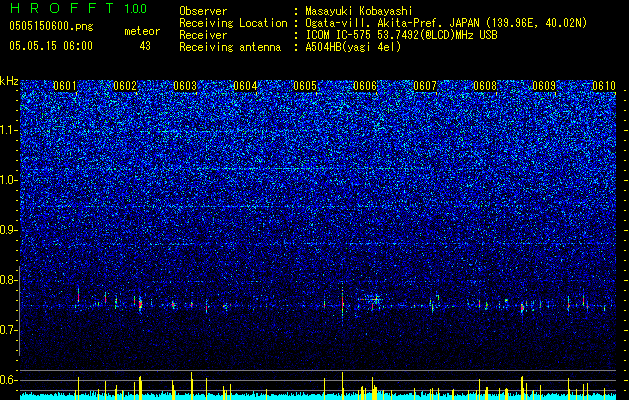
Task: Click the 0.9 kHz axis label
Action: pos(9,230)
